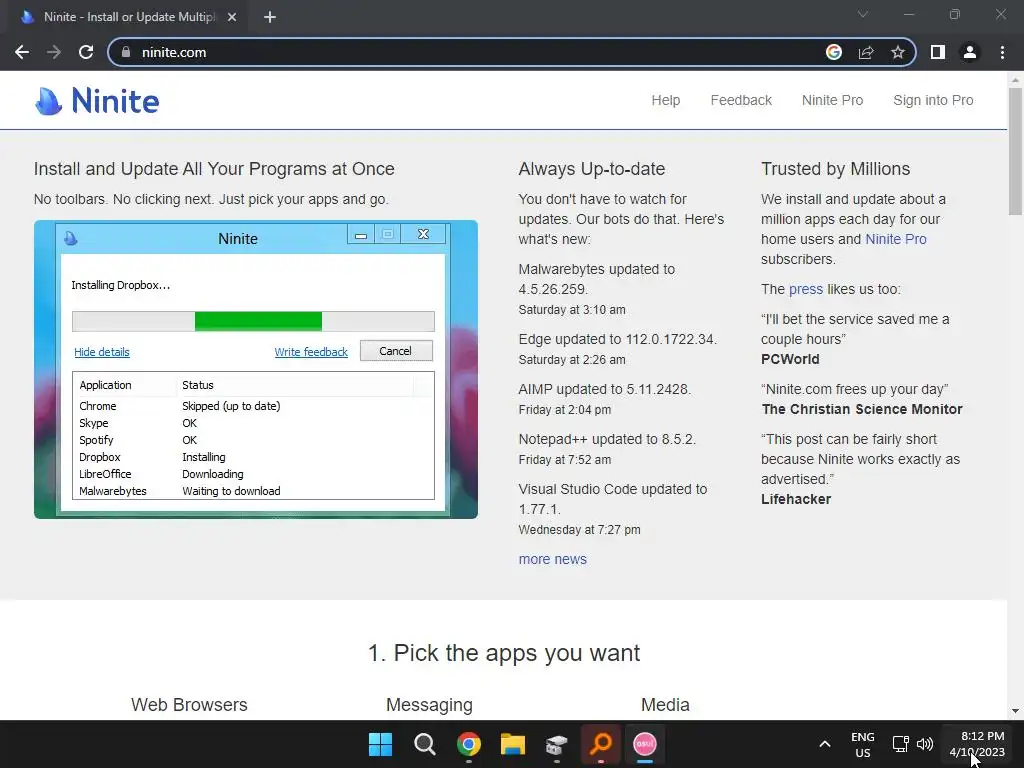Close the Ninite browser tab

pos(232,17)
